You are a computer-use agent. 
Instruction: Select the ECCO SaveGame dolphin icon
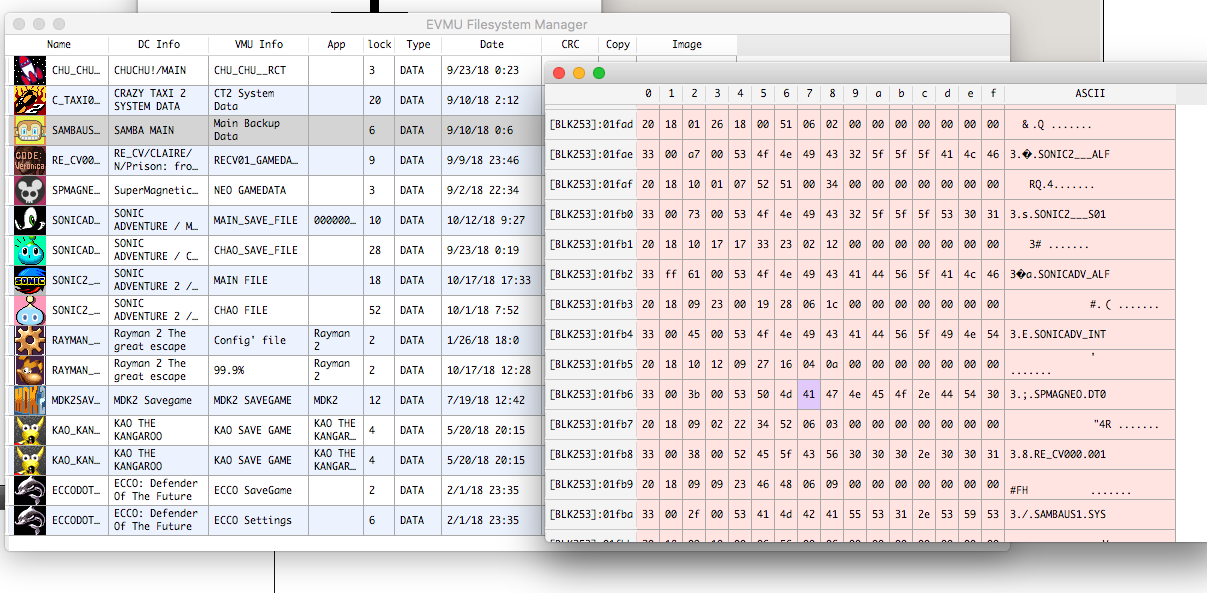pos(30,490)
